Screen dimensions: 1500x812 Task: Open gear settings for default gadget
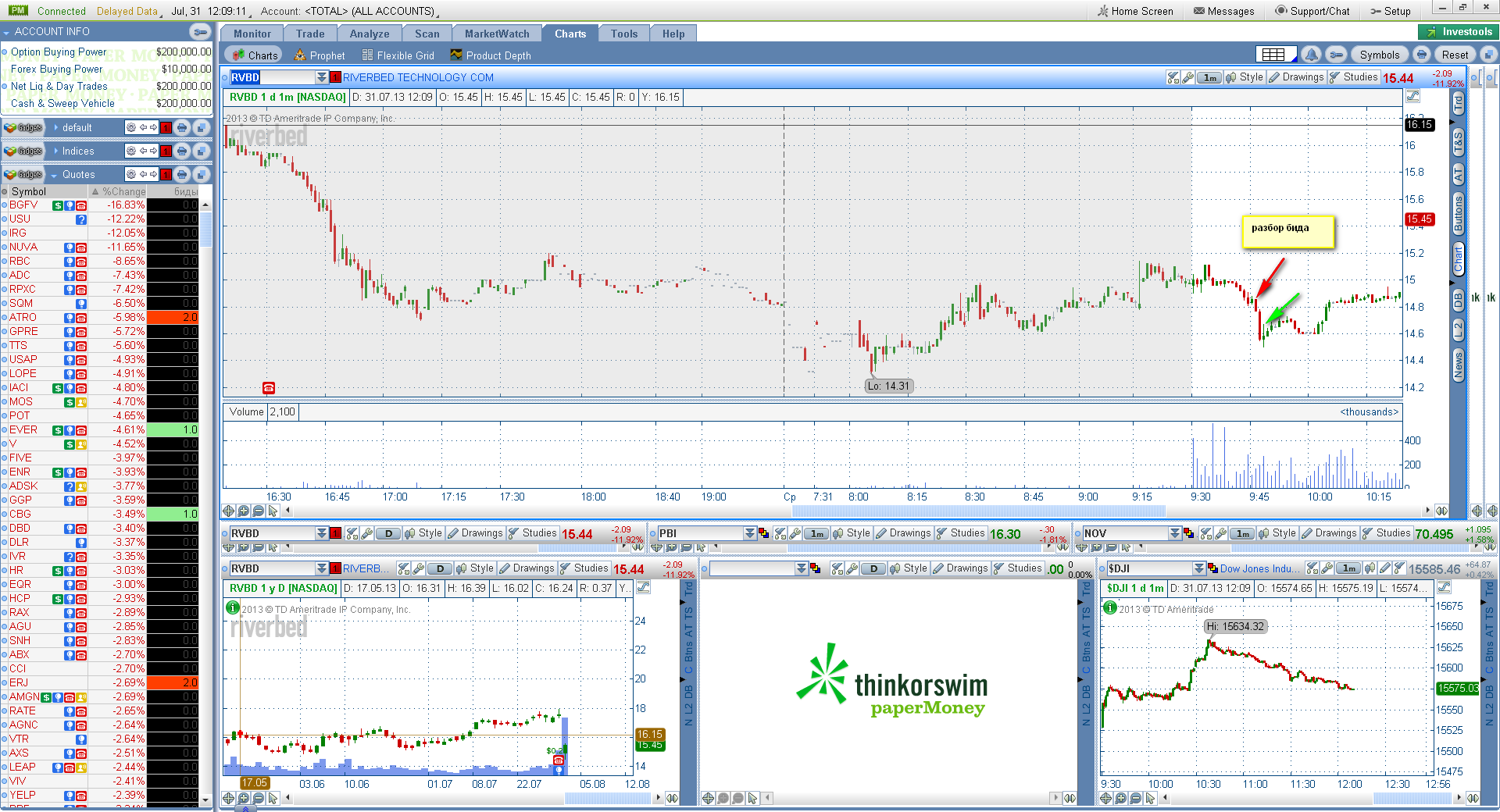point(131,127)
